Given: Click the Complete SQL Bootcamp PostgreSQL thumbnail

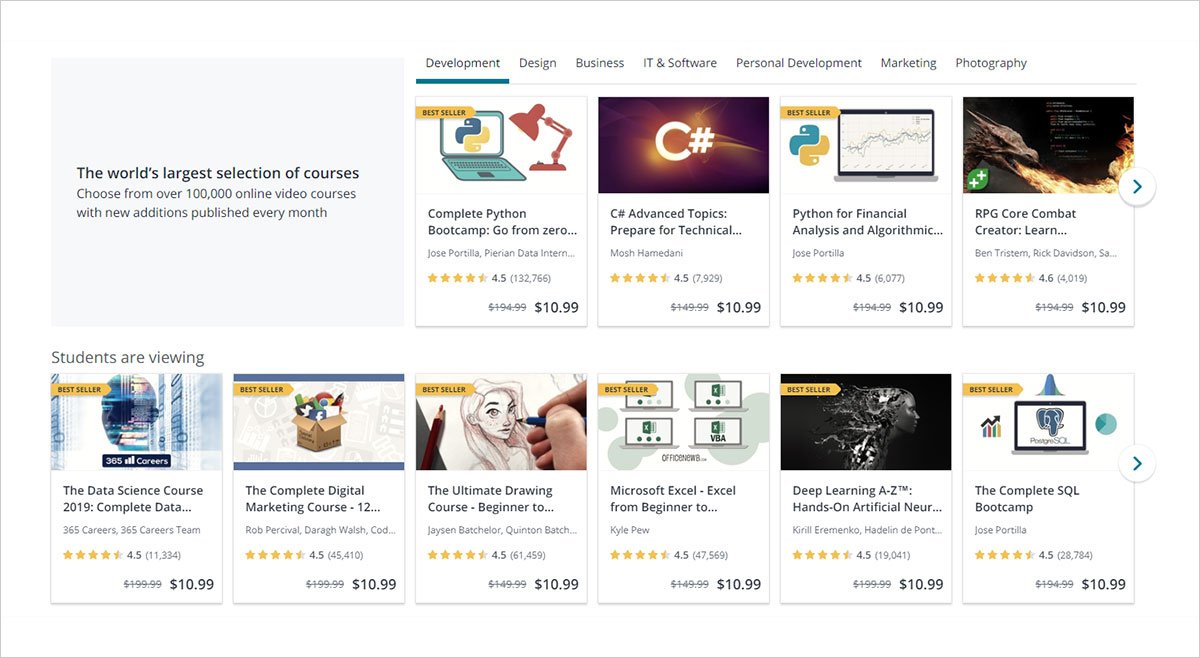Looking at the screenshot, I should pyautogui.click(x=1048, y=422).
